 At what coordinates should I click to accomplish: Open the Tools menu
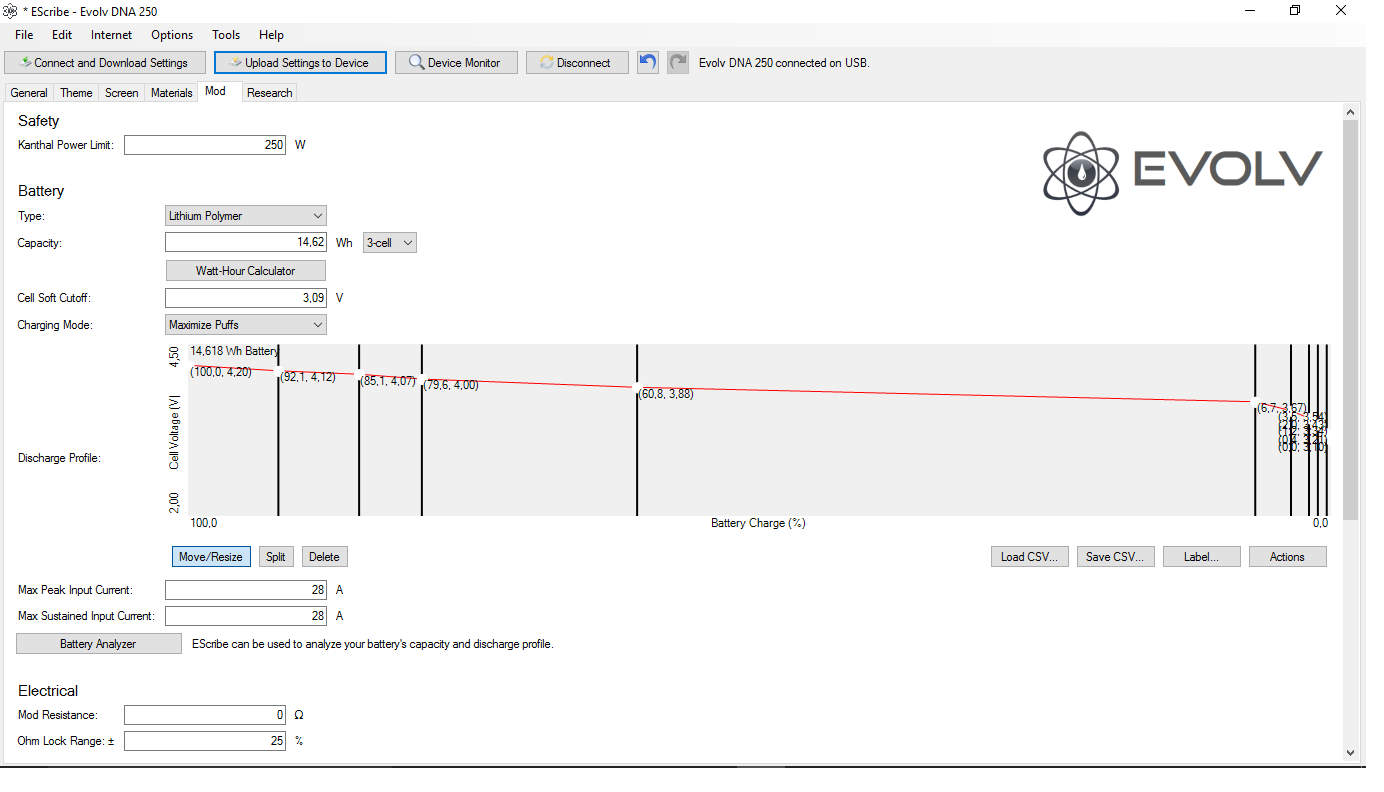tap(226, 35)
